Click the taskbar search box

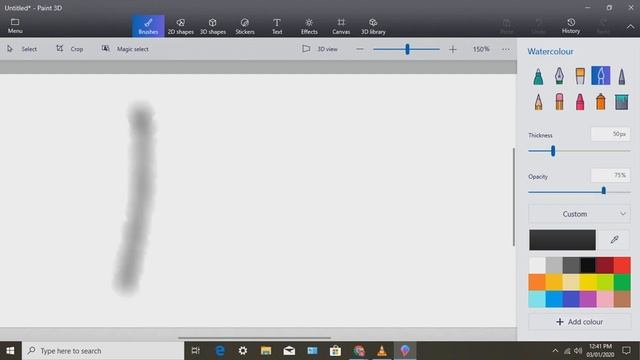click(103, 351)
